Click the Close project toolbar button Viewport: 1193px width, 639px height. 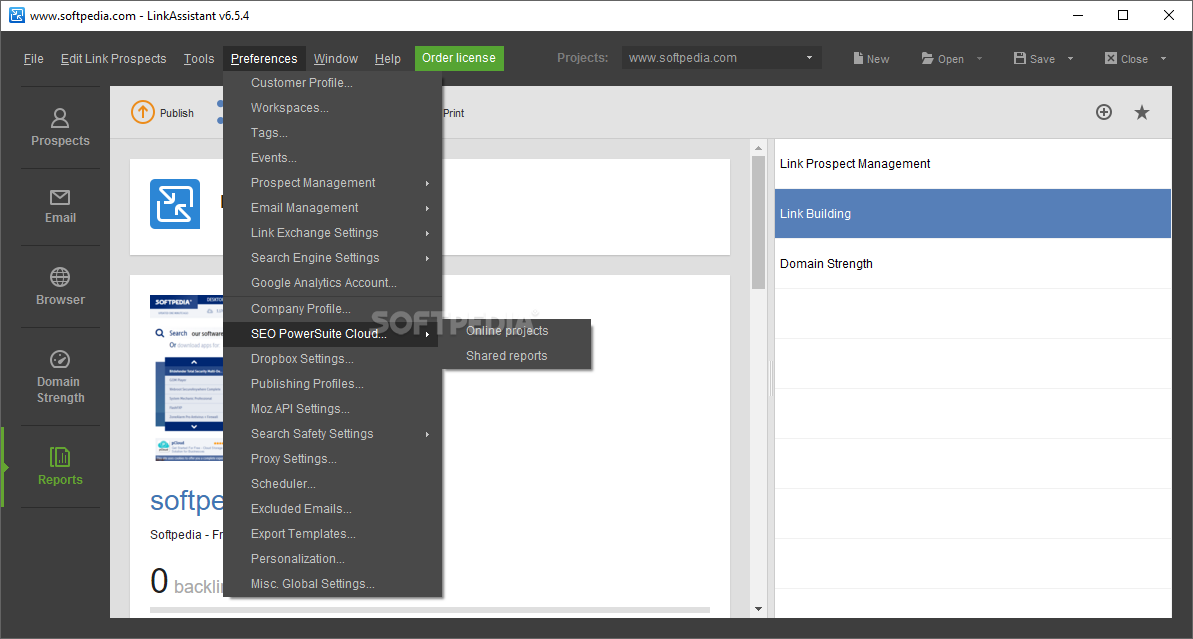(1126, 59)
